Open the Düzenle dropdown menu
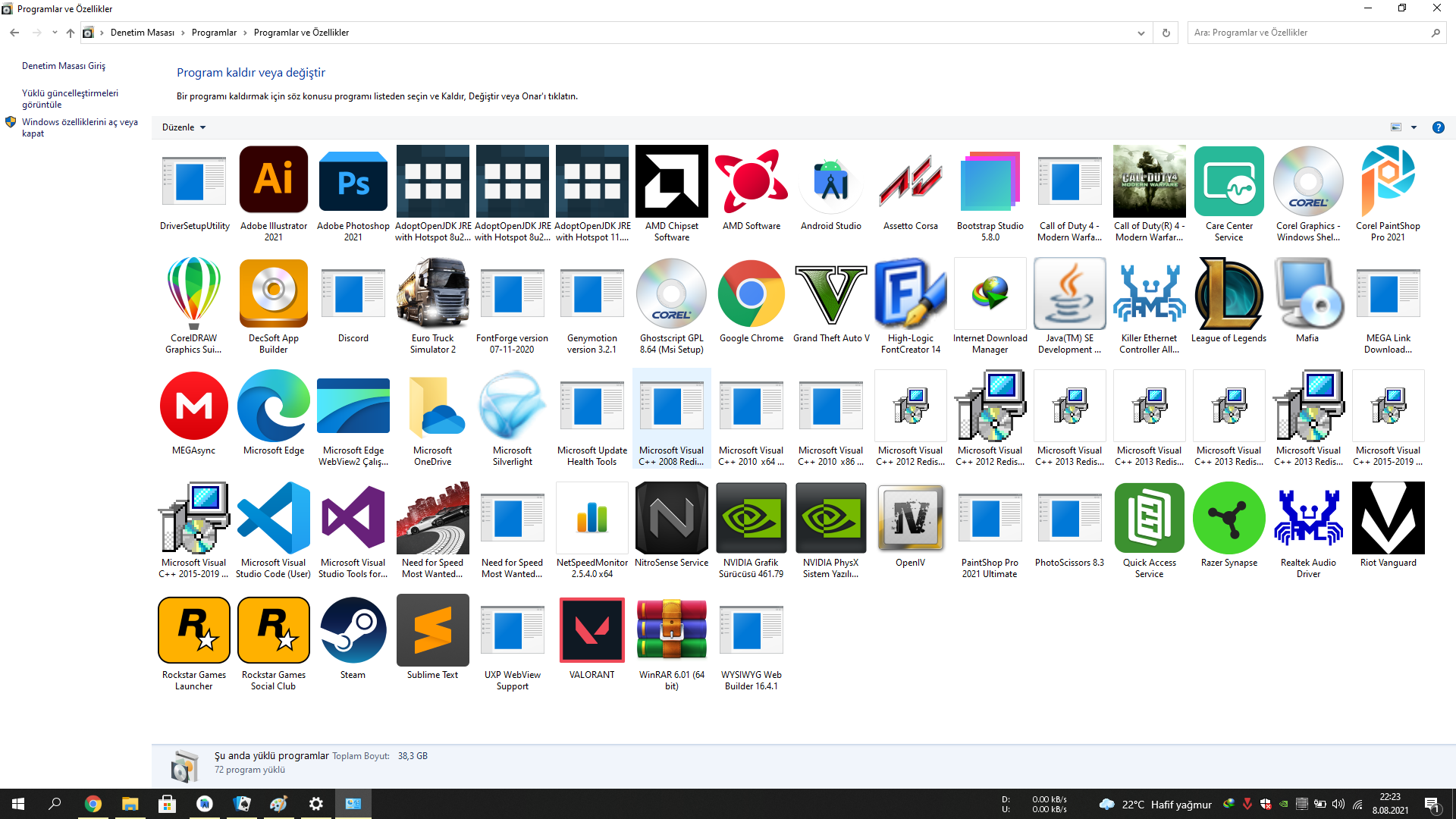Viewport: 1456px width, 819px height. (184, 127)
